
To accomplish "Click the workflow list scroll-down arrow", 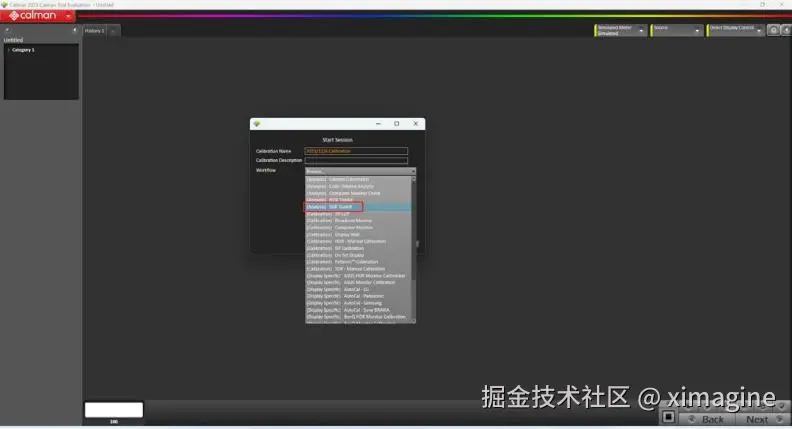I will [414, 321].
